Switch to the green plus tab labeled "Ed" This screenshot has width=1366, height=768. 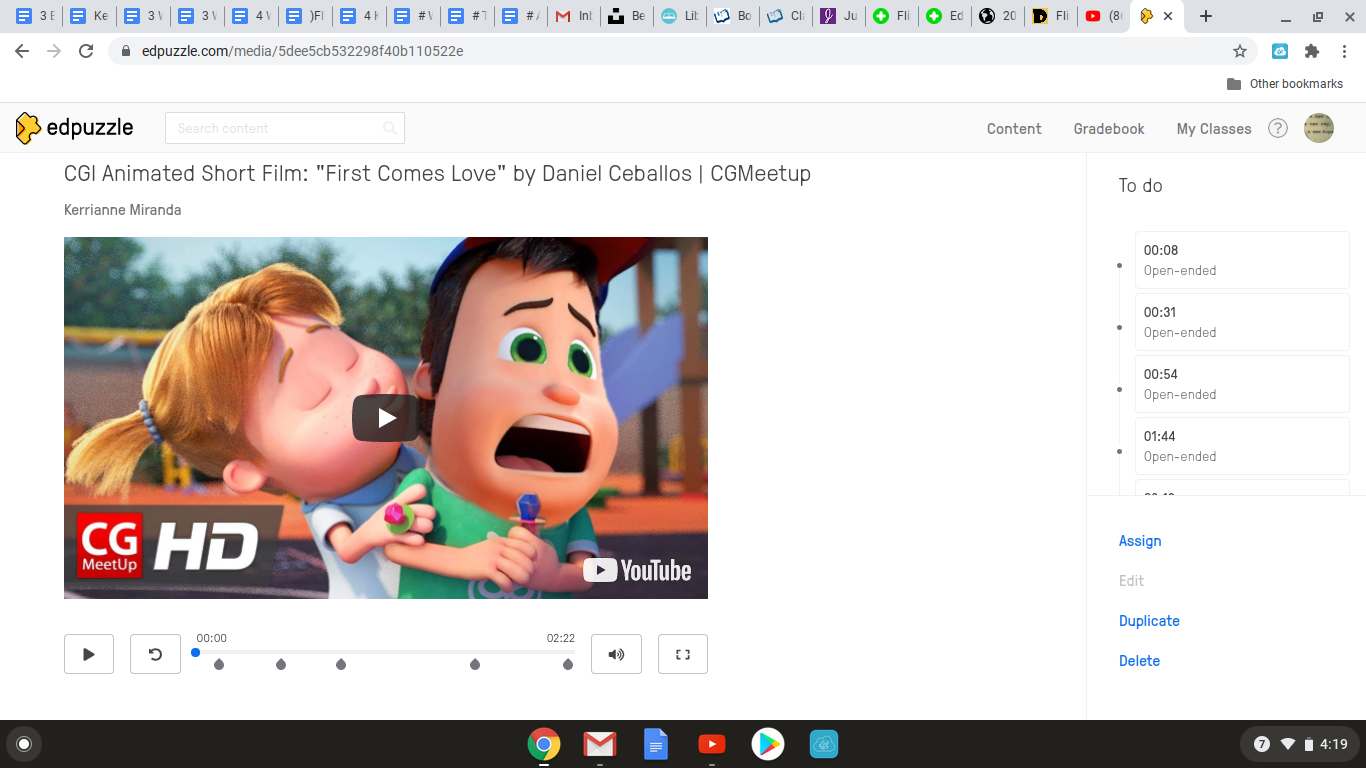[x=945, y=16]
